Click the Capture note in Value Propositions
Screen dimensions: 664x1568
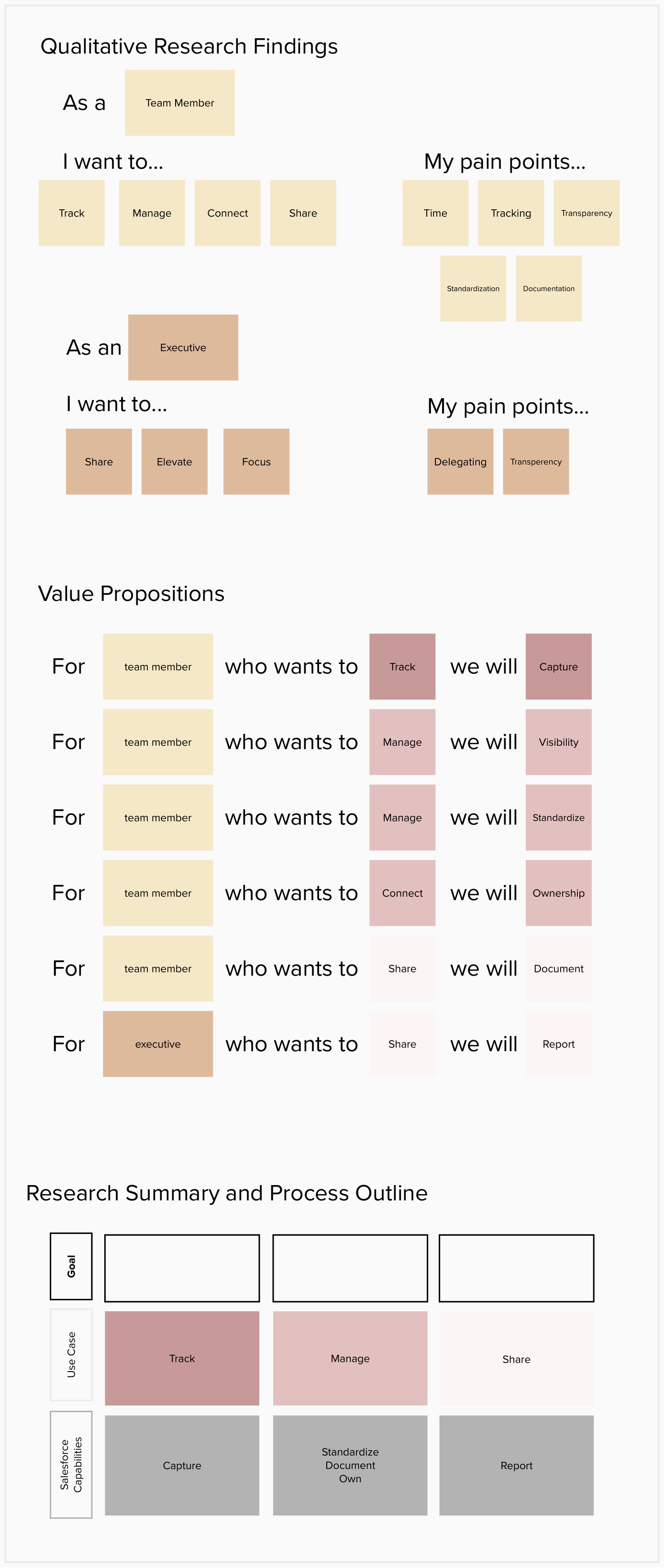(x=558, y=666)
